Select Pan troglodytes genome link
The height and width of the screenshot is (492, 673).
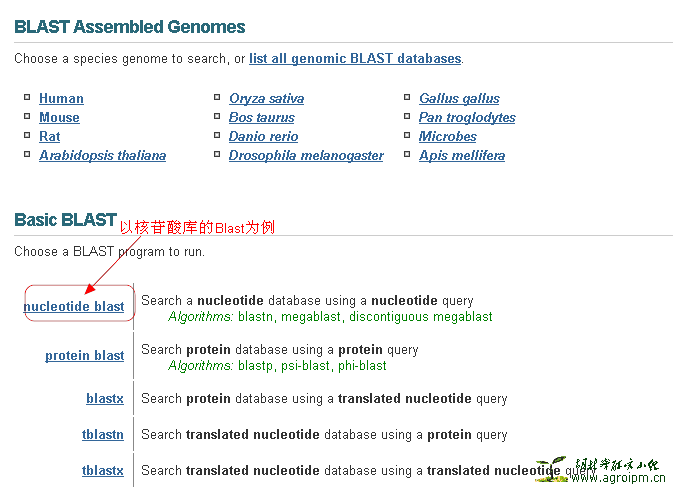[467, 117]
